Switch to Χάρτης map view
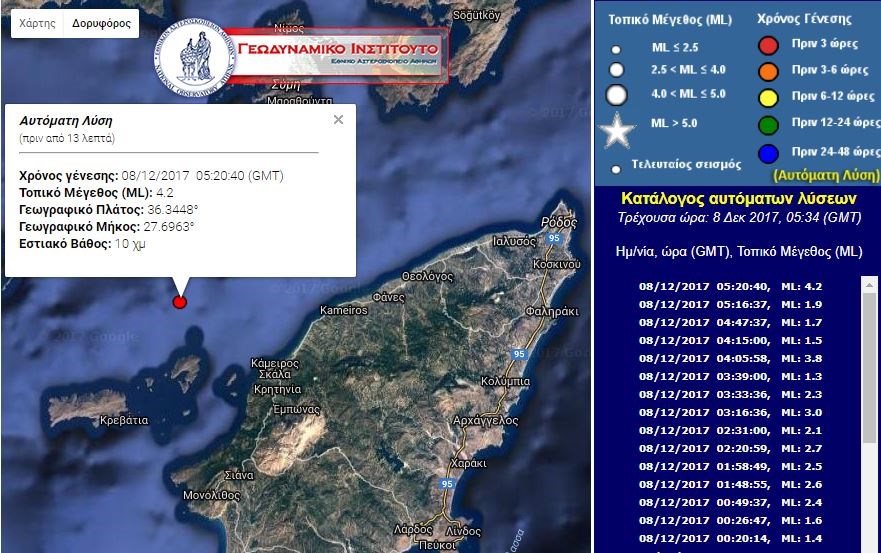The image size is (881, 553). [x=38, y=23]
